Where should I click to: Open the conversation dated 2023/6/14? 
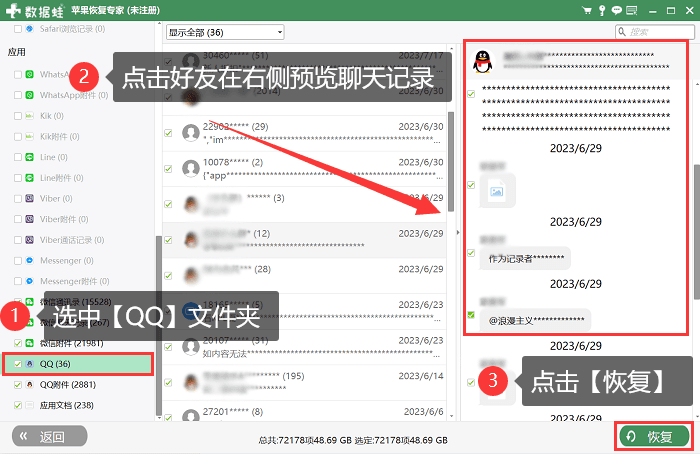304,383
